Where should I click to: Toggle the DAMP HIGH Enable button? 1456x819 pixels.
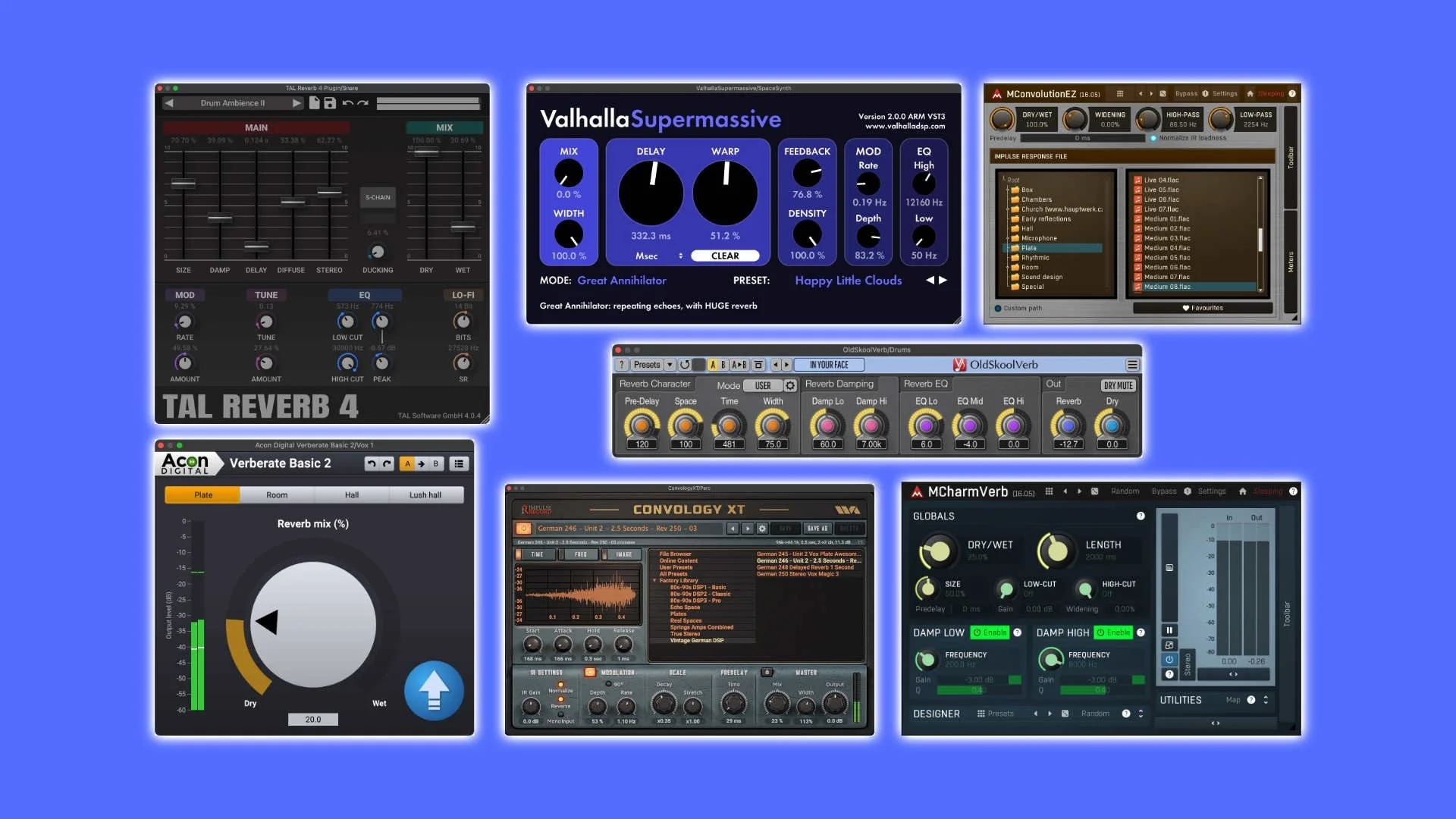1113,632
